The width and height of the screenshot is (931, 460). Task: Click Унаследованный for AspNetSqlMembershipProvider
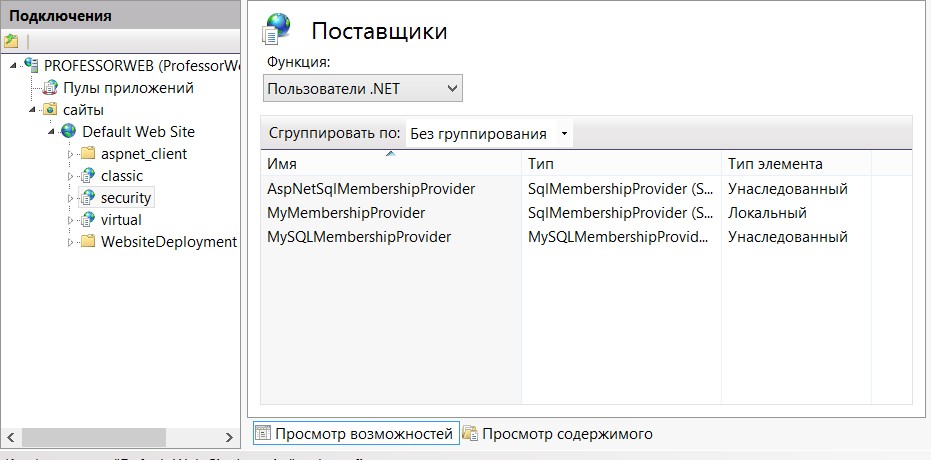(788, 189)
